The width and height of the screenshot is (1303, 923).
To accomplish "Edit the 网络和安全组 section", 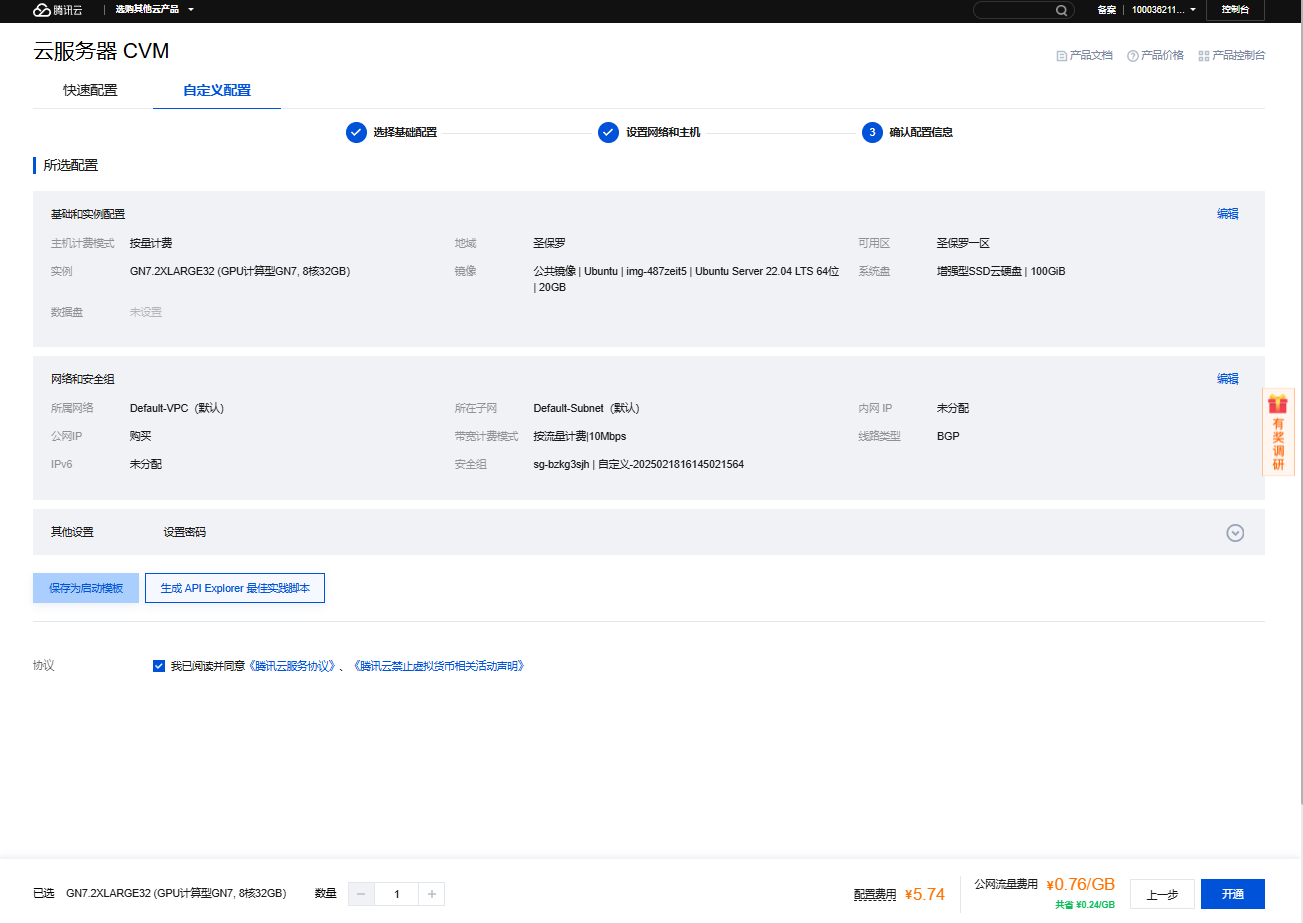I will tap(1227, 379).
